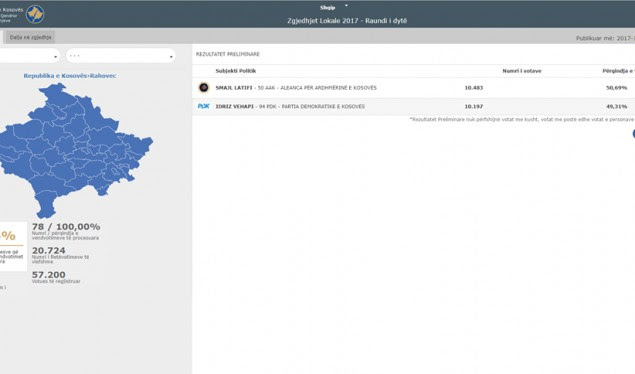Sort by Subjekti Politik column header
Image resolution: width=635 pixels, height=374 pixels.
coord(236,71)
